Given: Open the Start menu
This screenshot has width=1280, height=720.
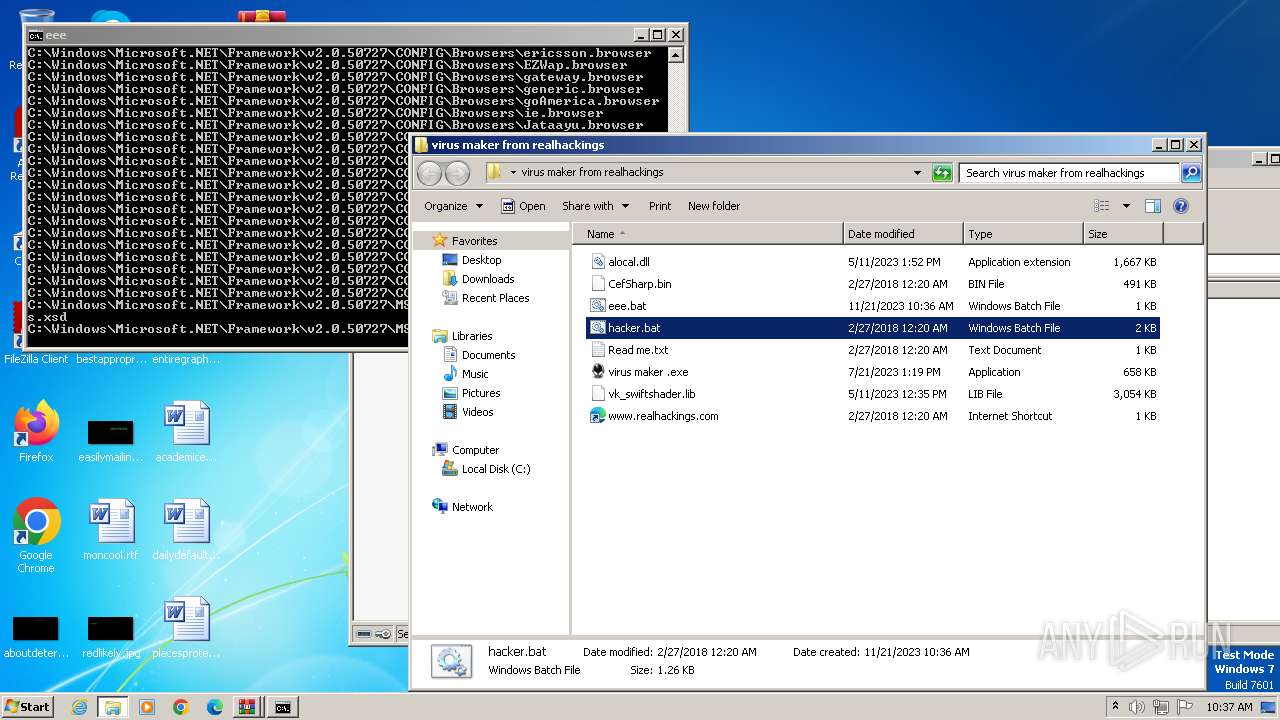Looking at the screenshot, I should [x=28, y=707].
